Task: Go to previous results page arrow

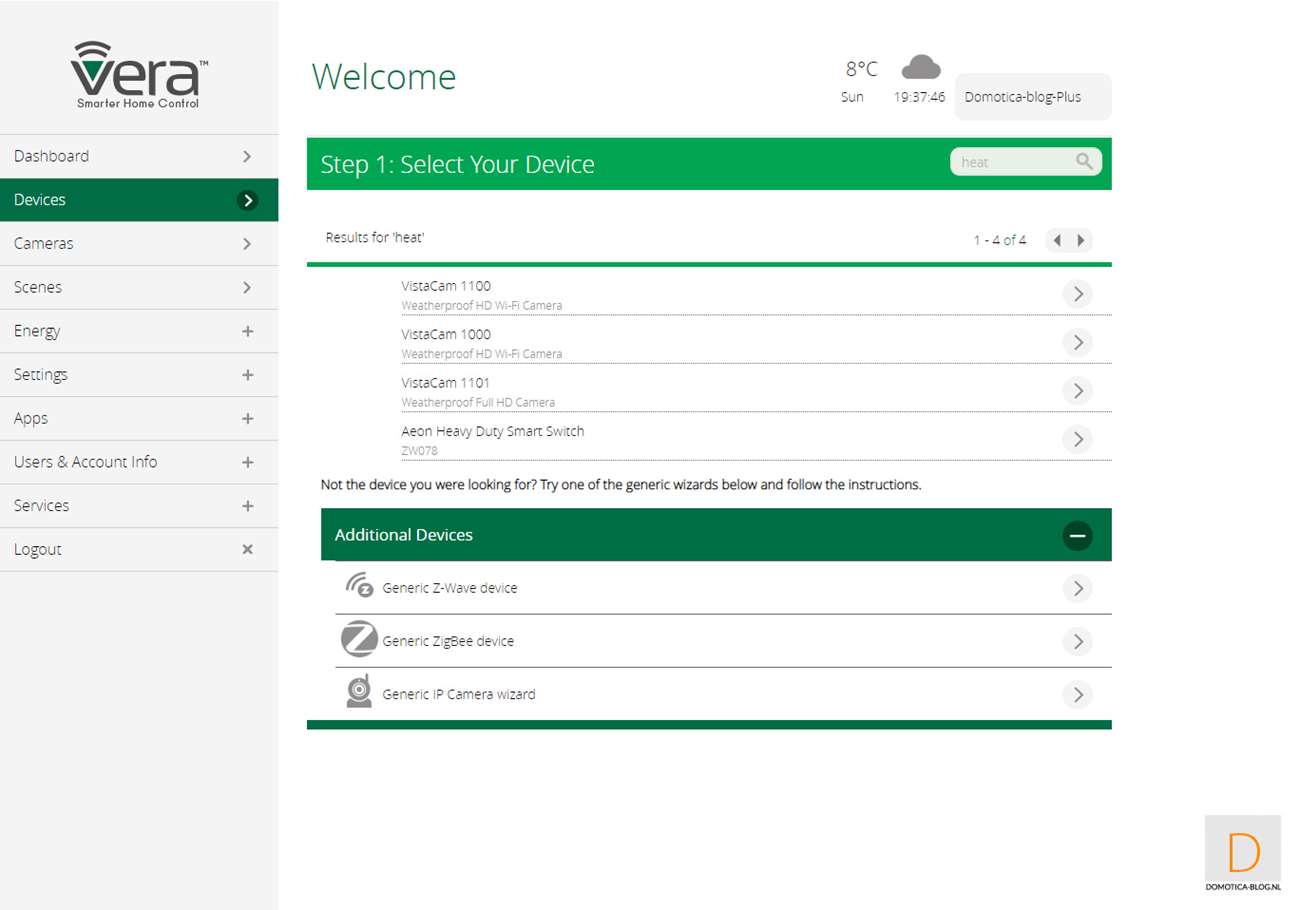Action: [1057, 240]
